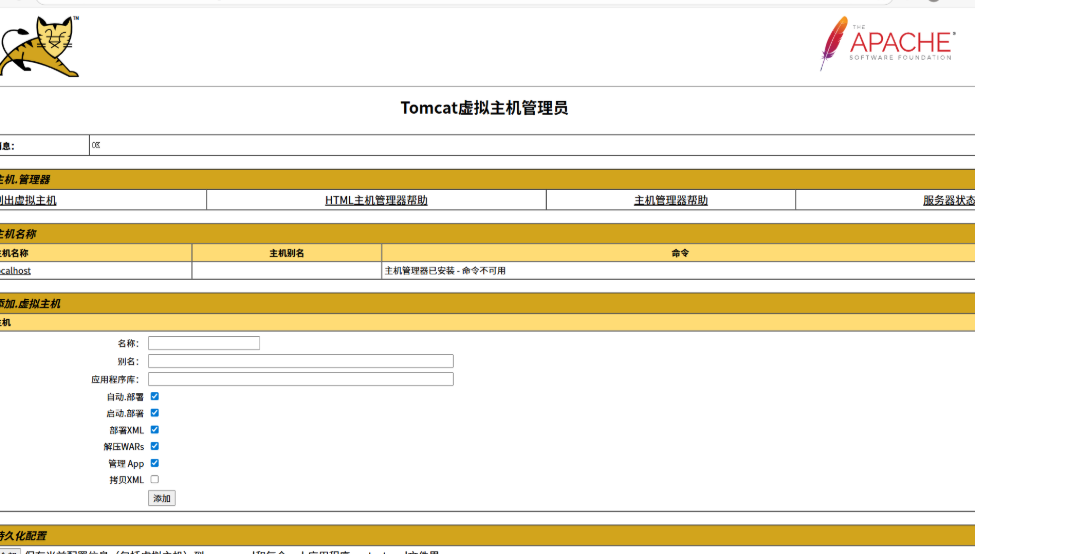Open the localhost host link
The width and height of the screenshot is (1087, 560).
[x=15, y=271]
